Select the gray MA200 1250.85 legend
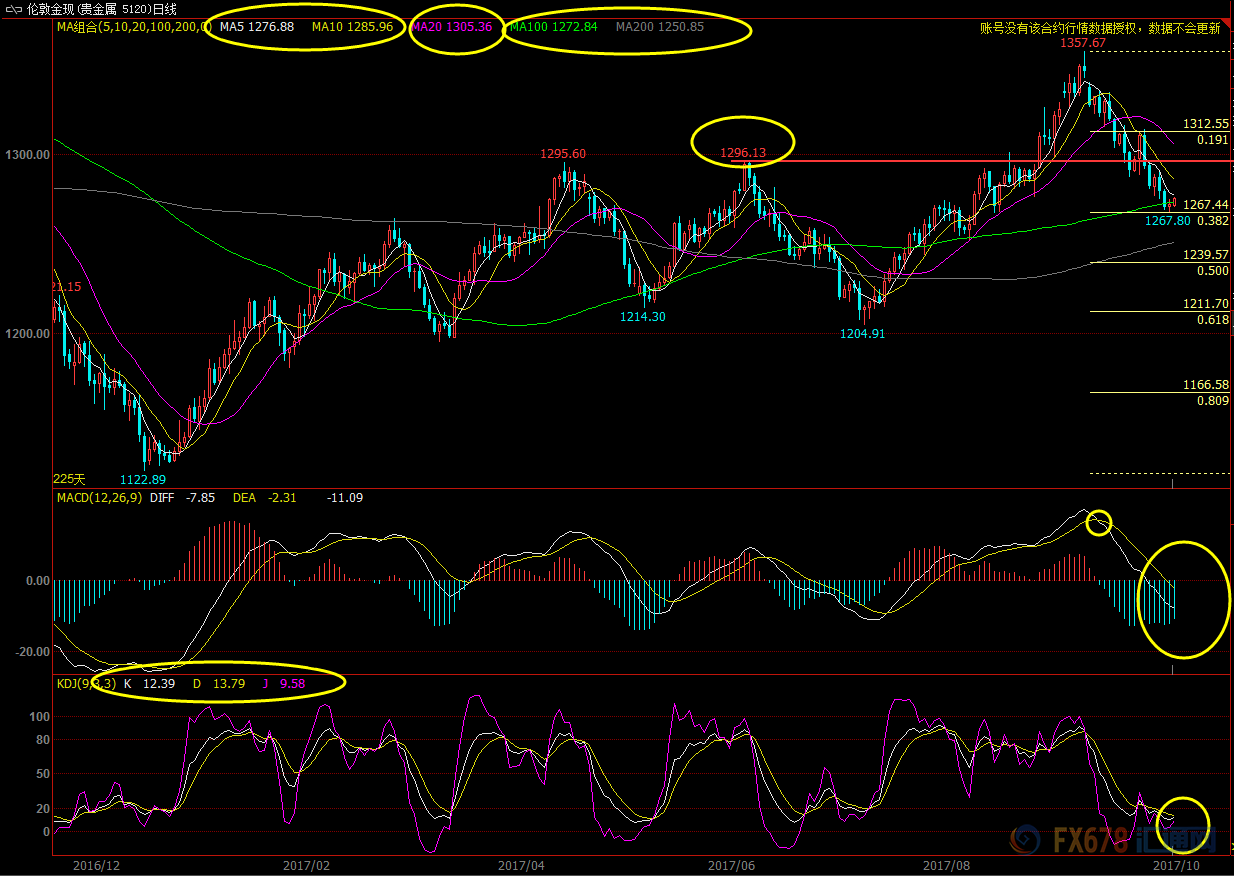1234x876 pixels. coord(660,27)
